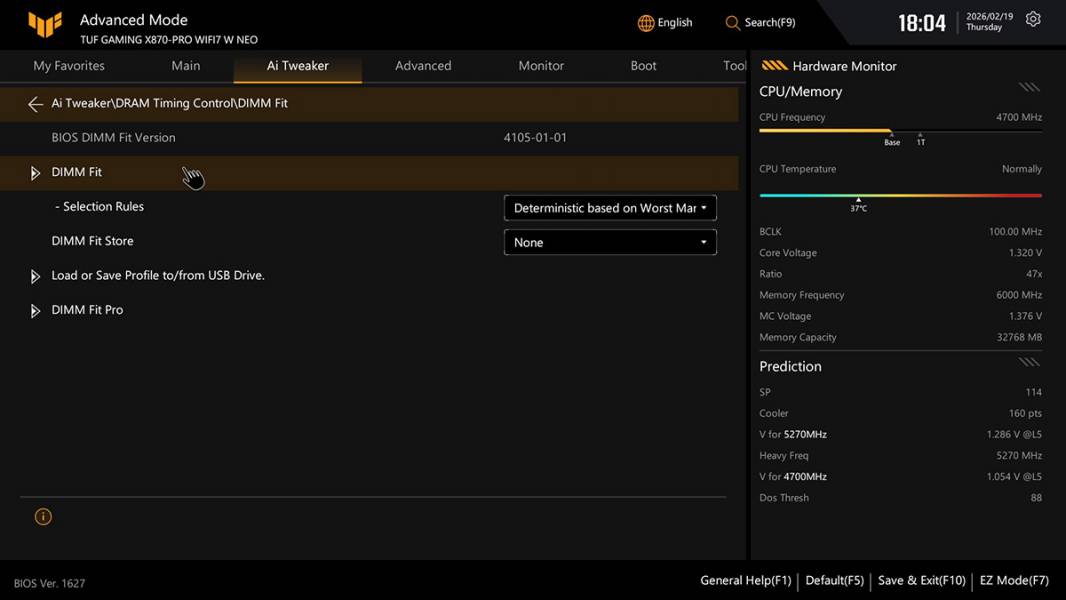Click the globe icon for language

646,23
